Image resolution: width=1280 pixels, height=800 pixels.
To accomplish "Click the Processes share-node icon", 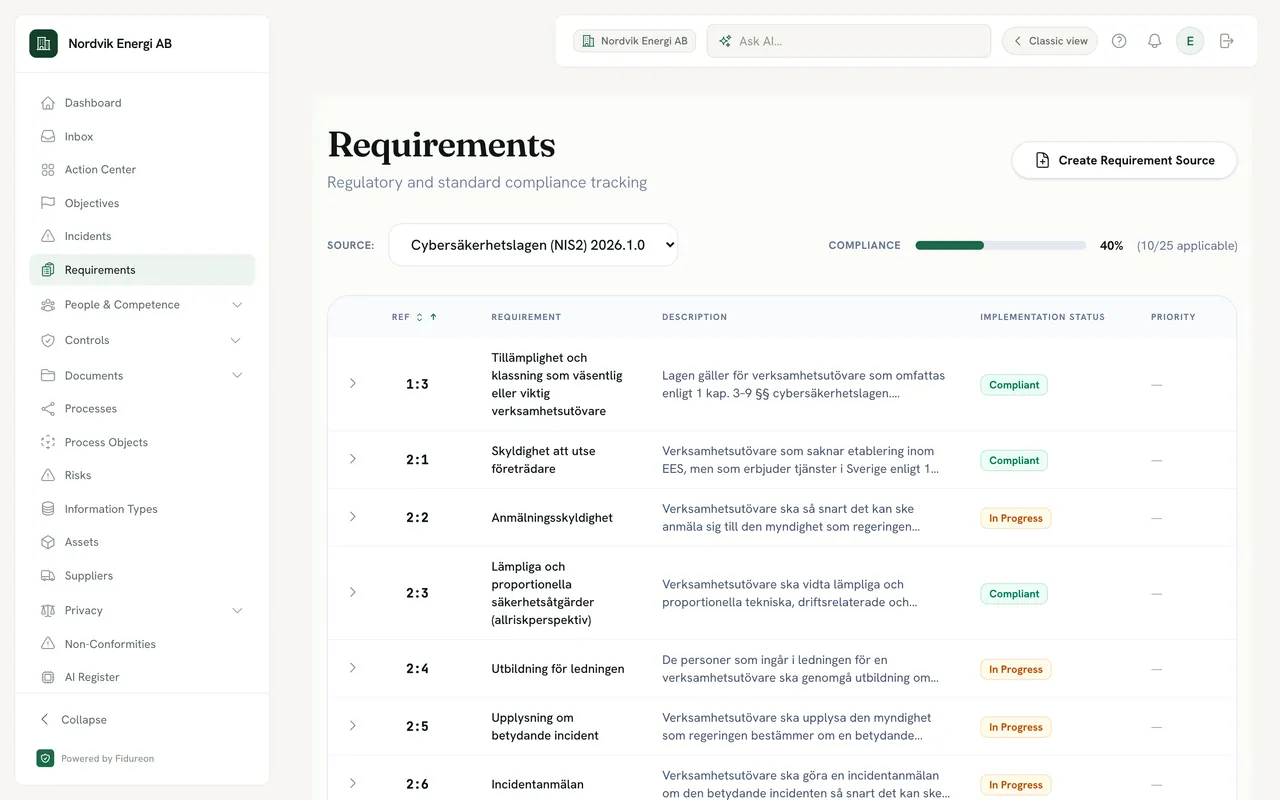I will pos(48,409).
